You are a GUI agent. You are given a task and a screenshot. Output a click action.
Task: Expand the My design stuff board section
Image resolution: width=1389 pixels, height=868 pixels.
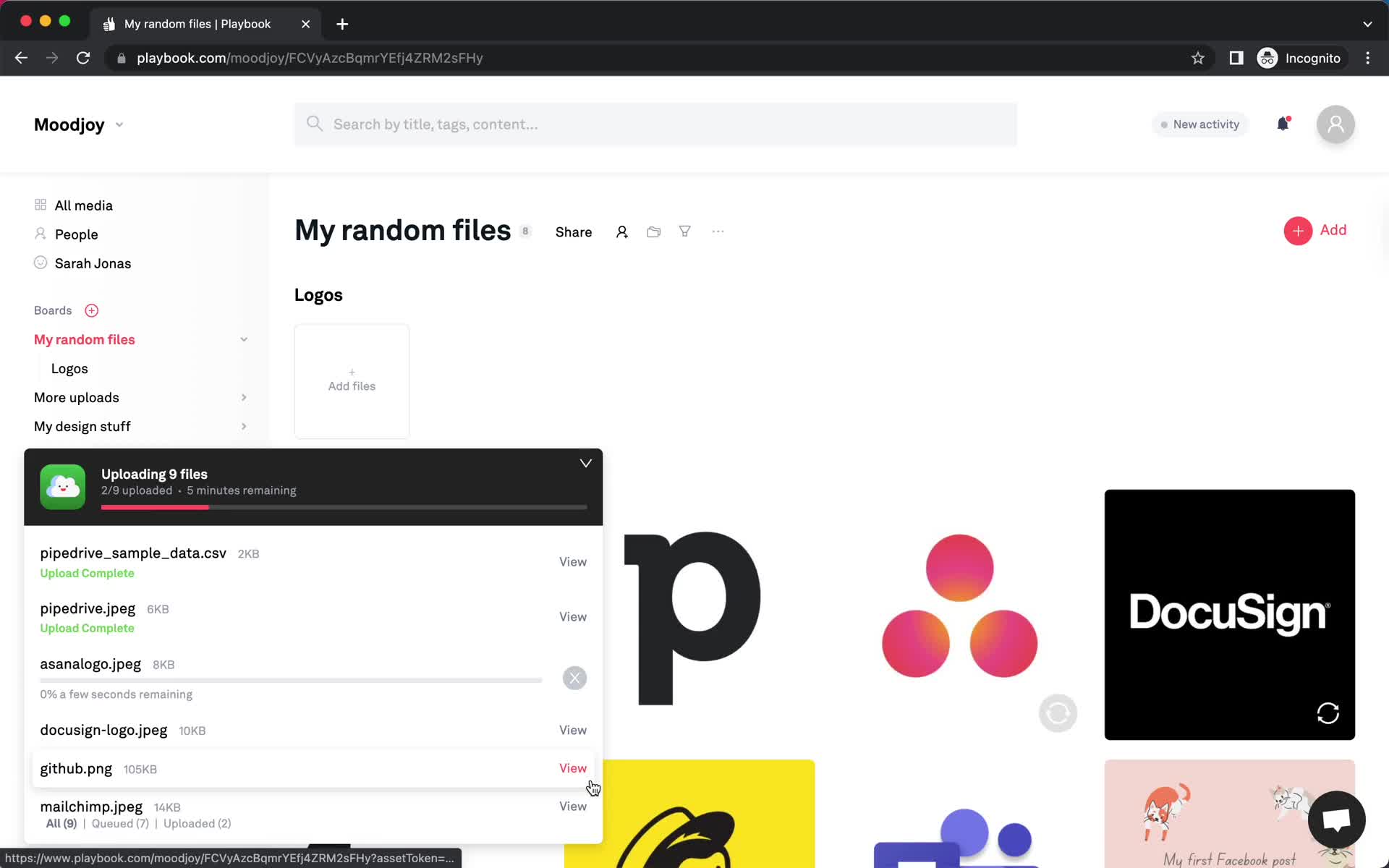click(242, 426)
